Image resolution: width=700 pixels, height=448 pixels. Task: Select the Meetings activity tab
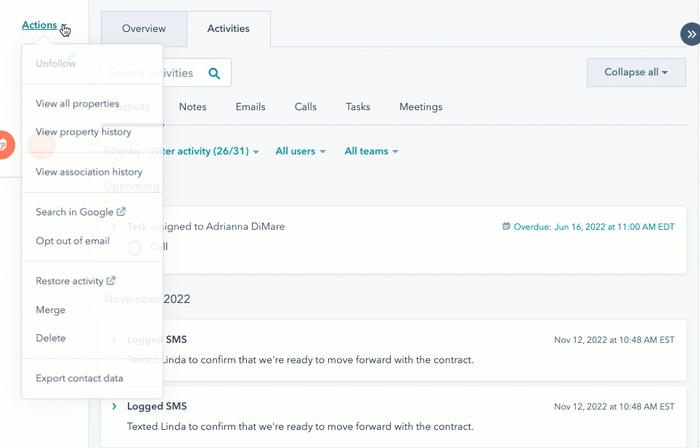421,107
